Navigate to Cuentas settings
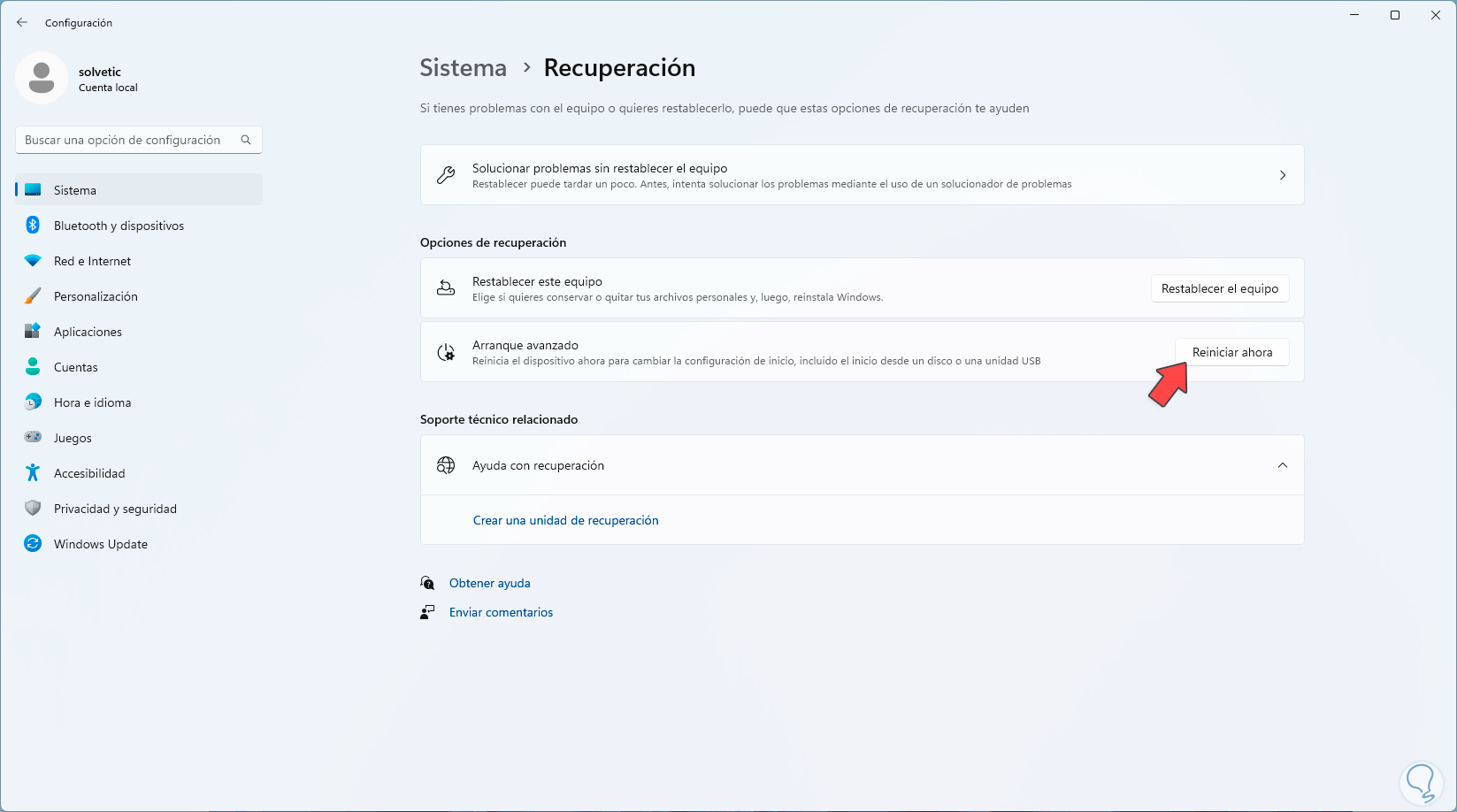Image resolution: width=1457 pixels, height=812 pixels. tap(139, 367)
